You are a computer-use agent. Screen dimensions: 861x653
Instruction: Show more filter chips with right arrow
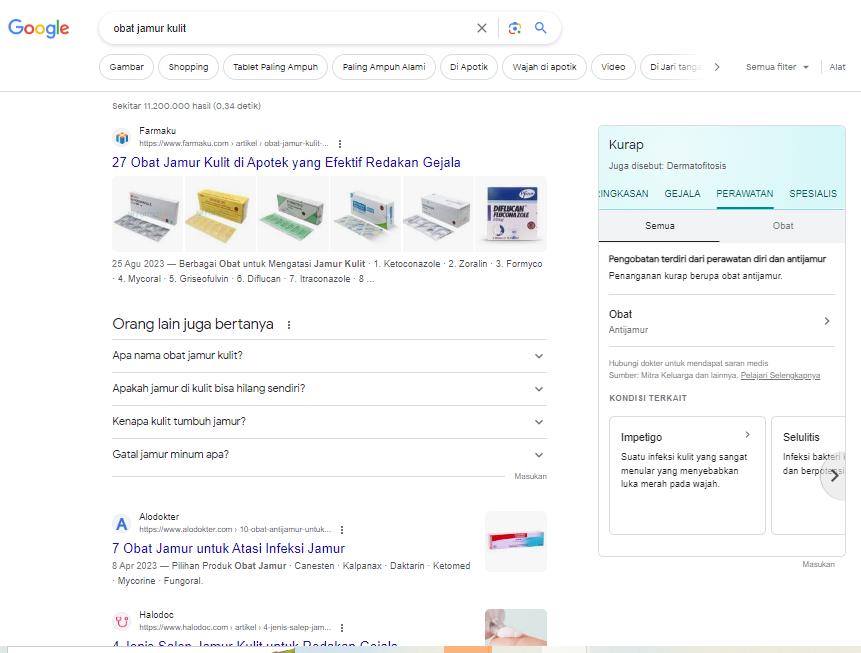[x=717, y=67]
